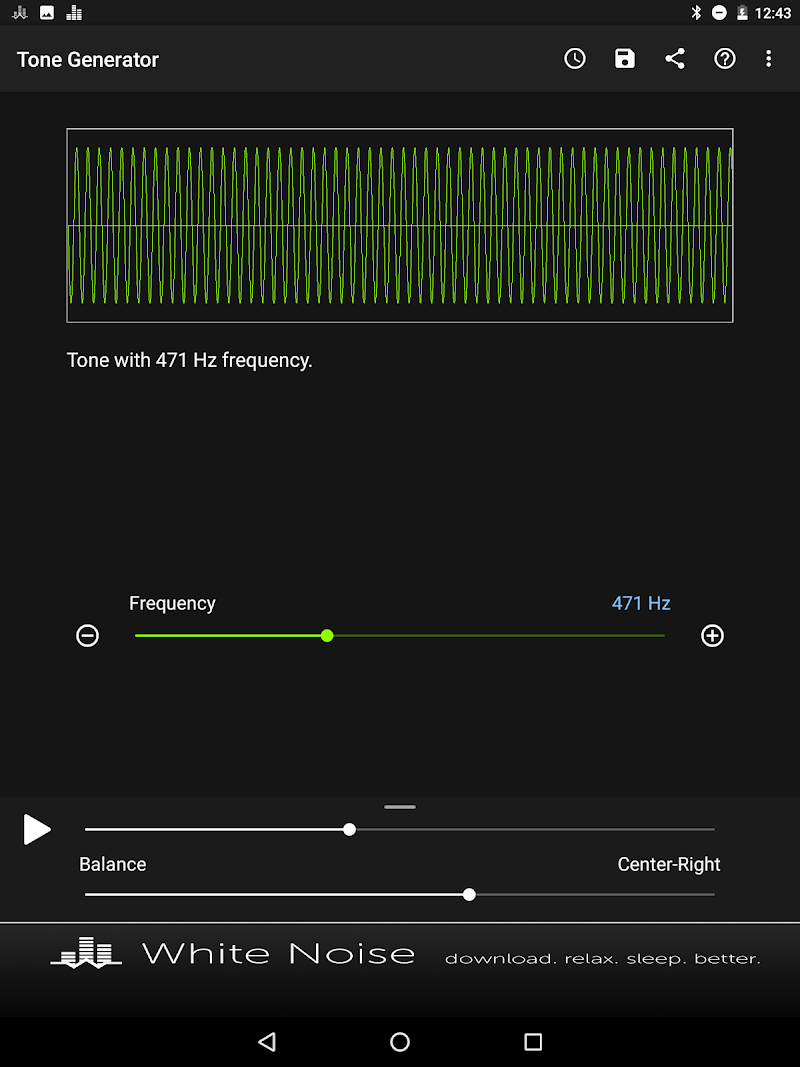Open the three-dot overflow menu
The image size is (800, 1067).
pyautogui.click(x=768, y=59)
